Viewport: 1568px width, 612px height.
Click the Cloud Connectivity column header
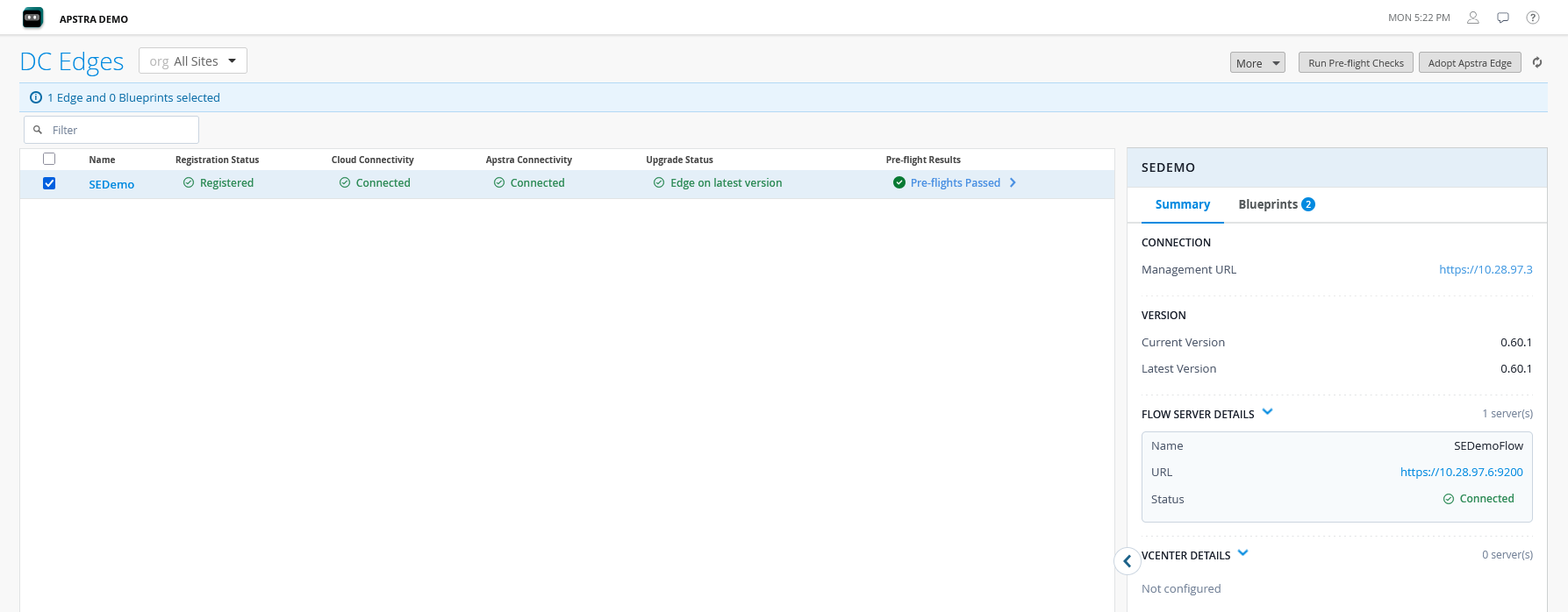[x=372, y=160]
